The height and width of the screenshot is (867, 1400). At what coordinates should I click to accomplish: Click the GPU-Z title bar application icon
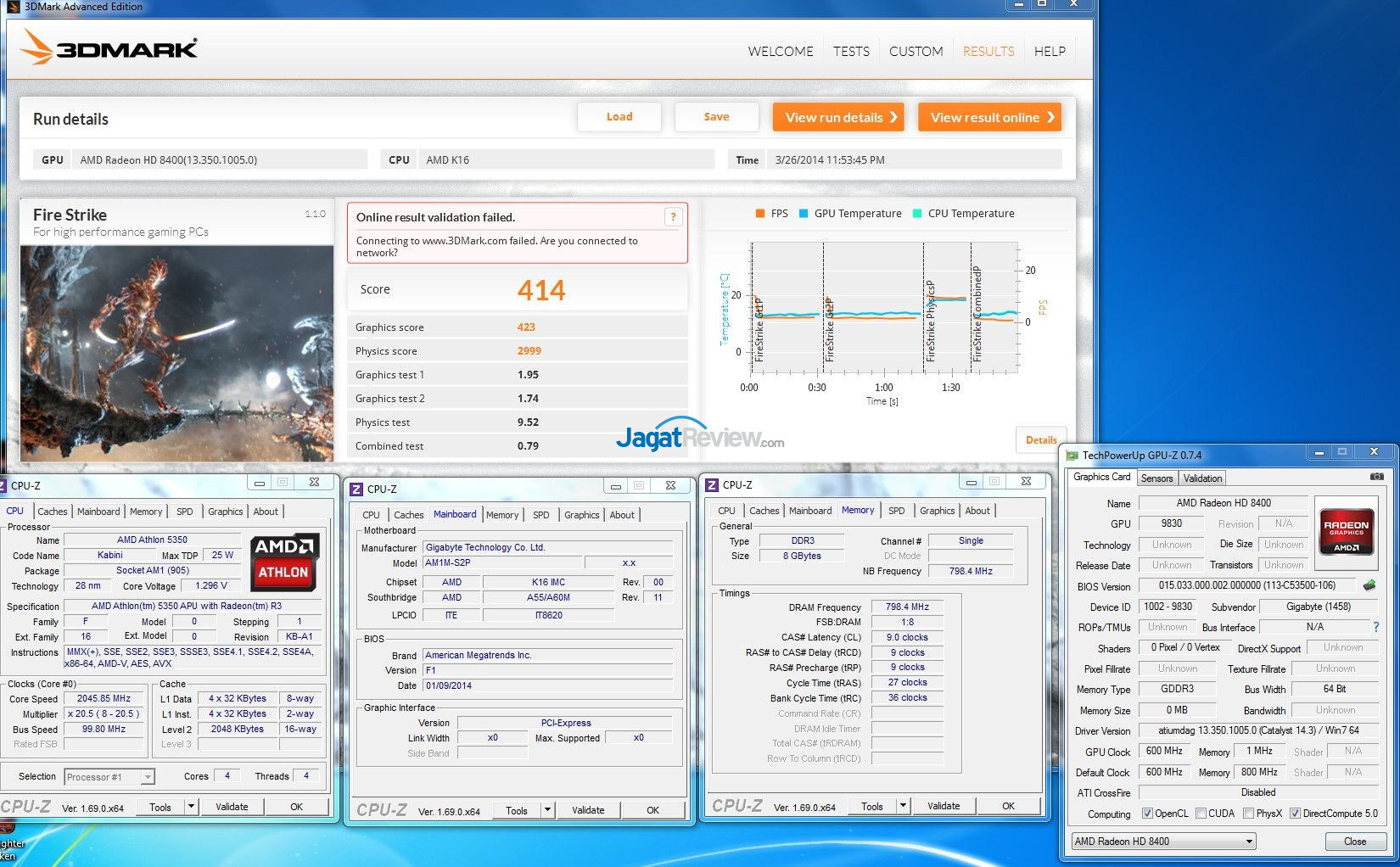[1072, 456]
